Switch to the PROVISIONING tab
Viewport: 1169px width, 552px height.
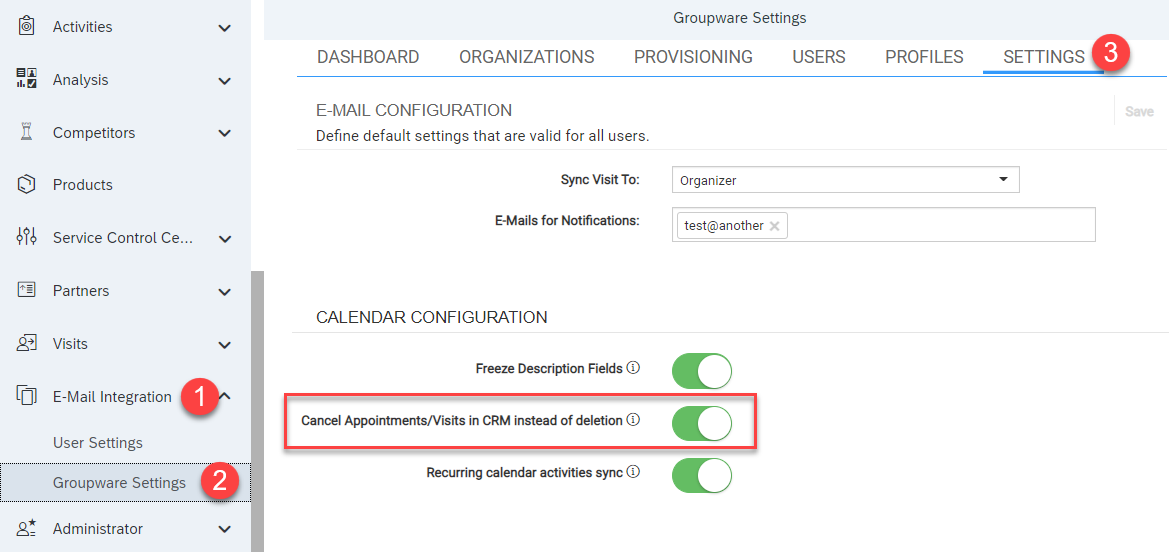pyautogui.click(x=693, y=57)
